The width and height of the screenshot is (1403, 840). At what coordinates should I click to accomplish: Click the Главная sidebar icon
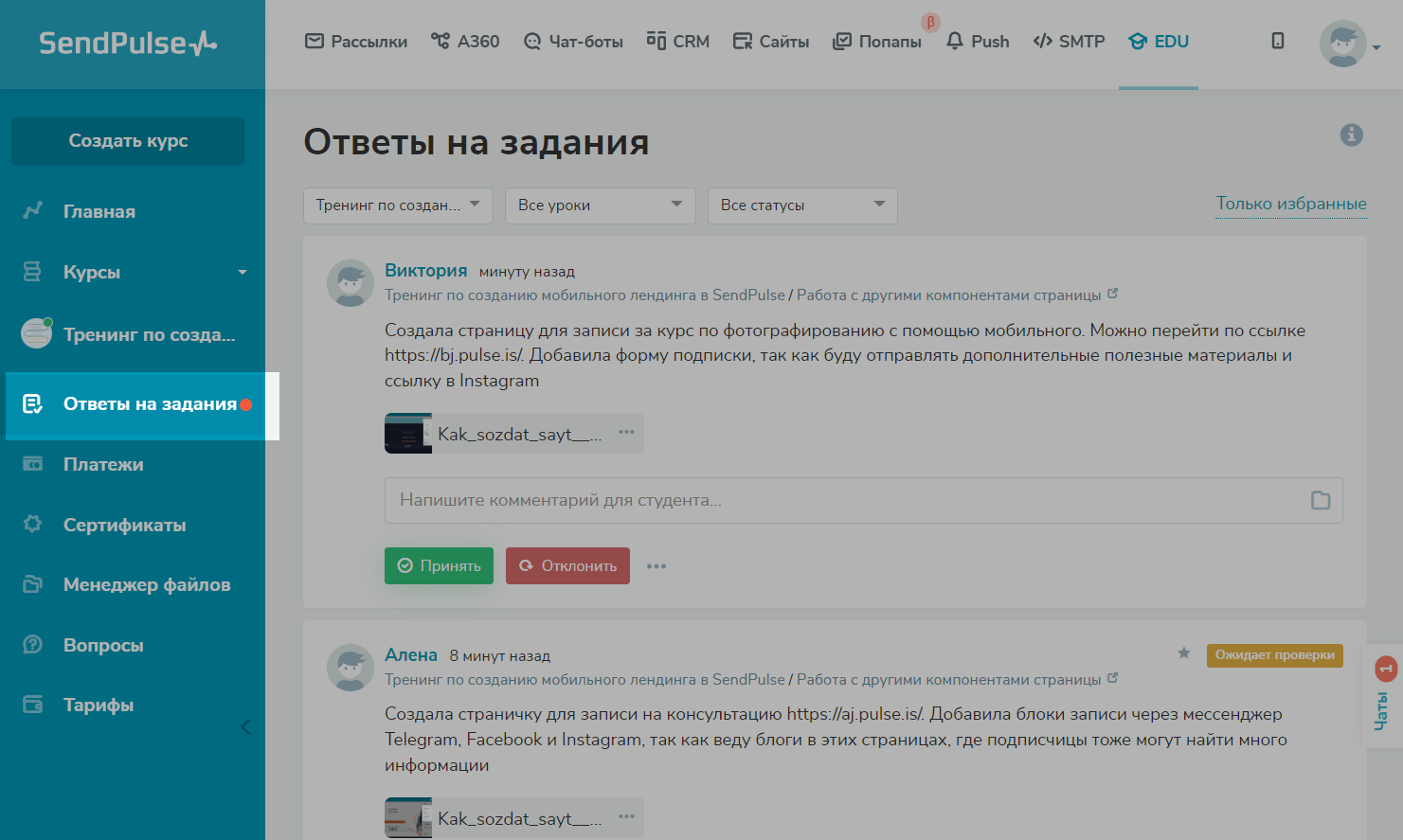click(x=32, y=211)
